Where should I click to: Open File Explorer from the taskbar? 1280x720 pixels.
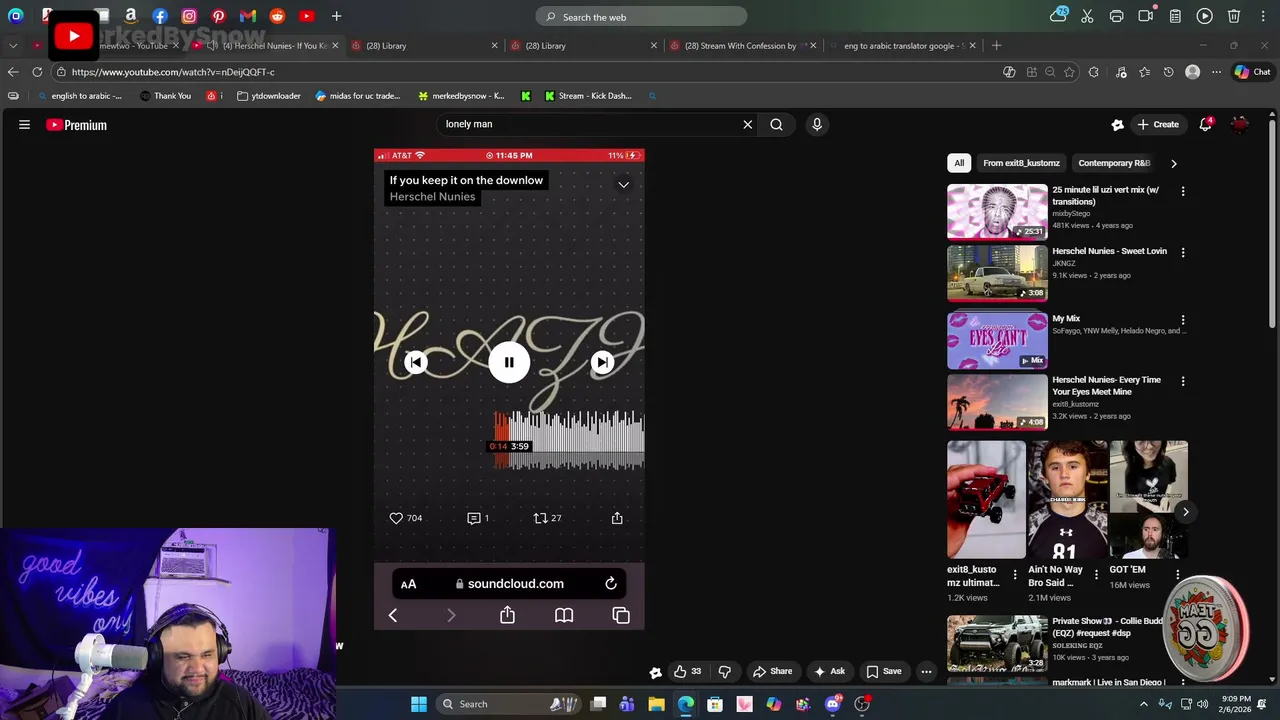coord(656,704)
